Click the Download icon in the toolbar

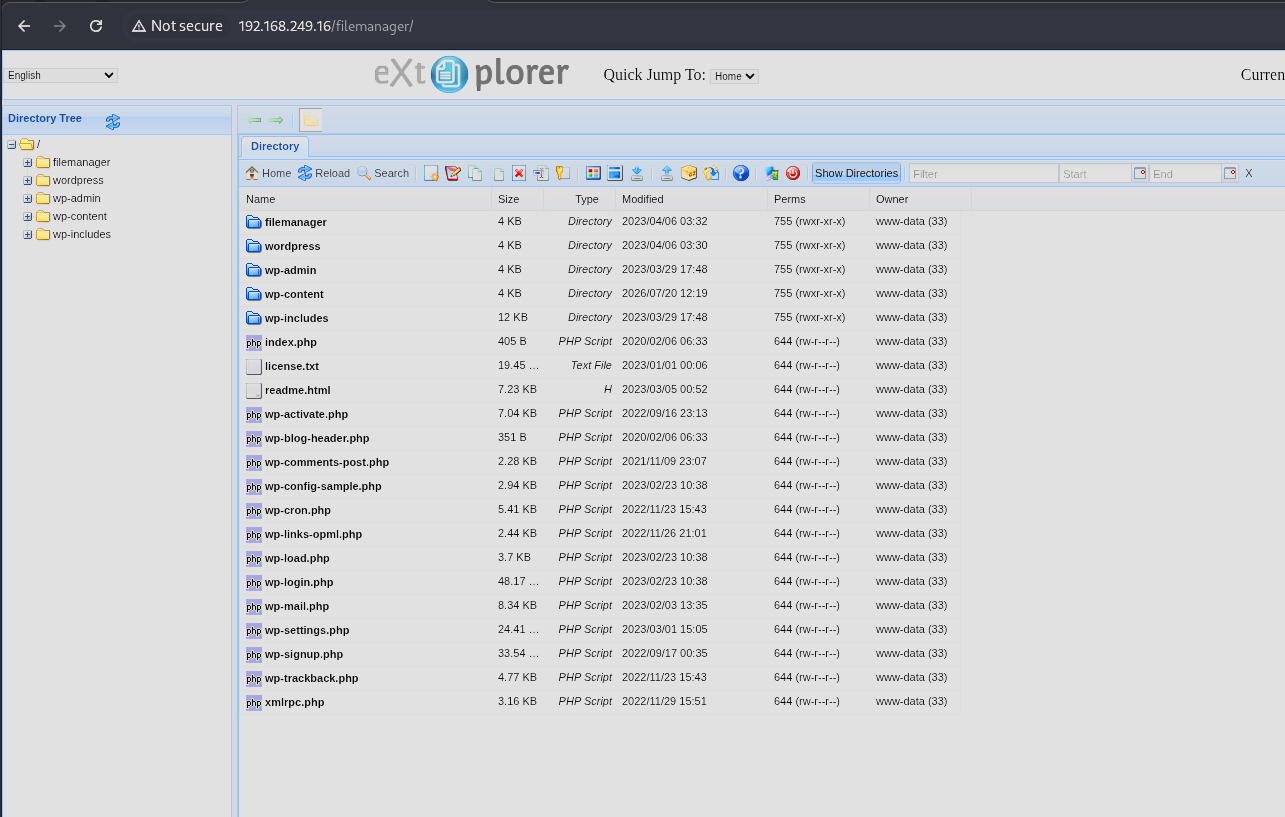637,173
